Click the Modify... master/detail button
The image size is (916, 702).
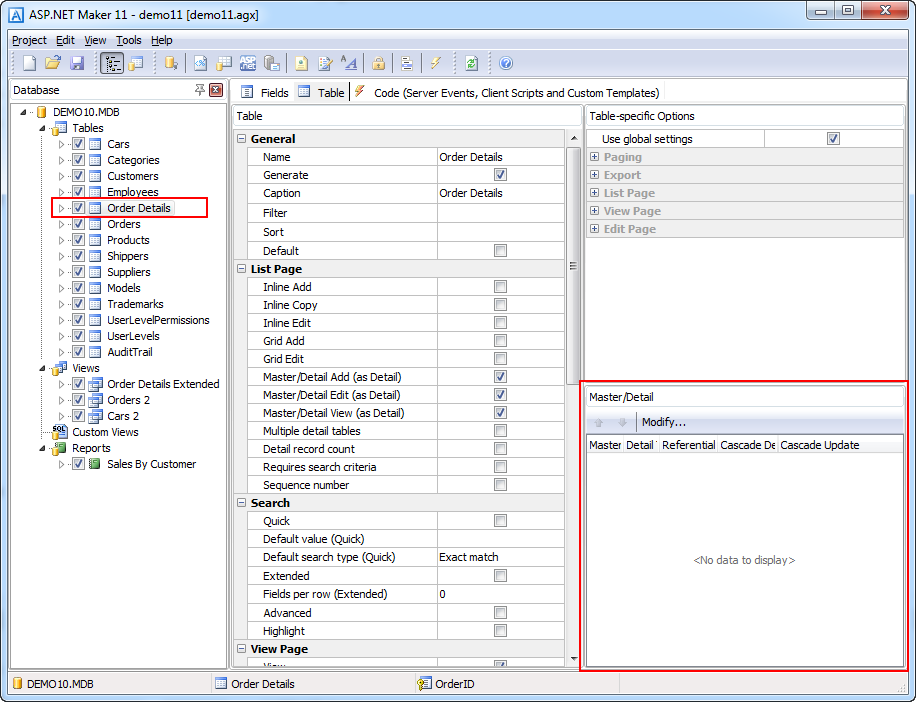664,422
